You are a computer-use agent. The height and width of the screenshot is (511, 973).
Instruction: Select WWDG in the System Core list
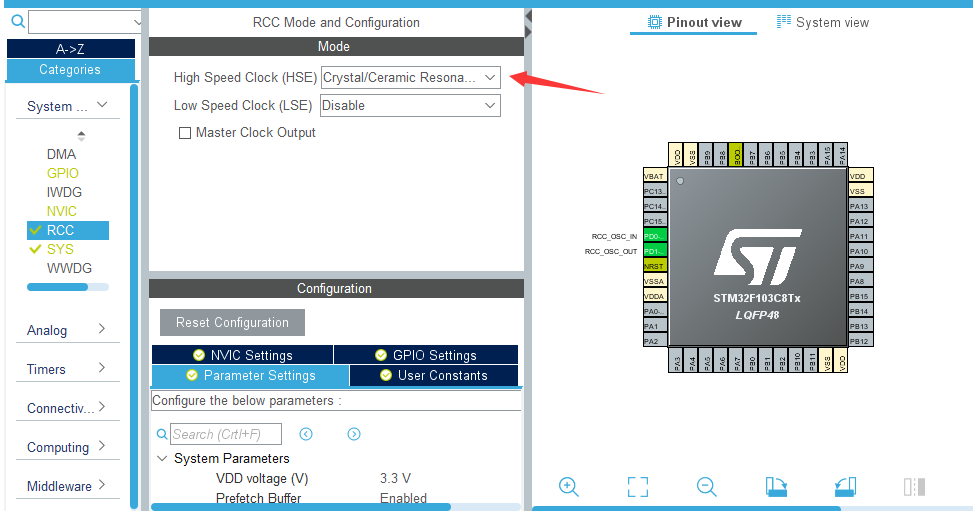coord(69,268)
